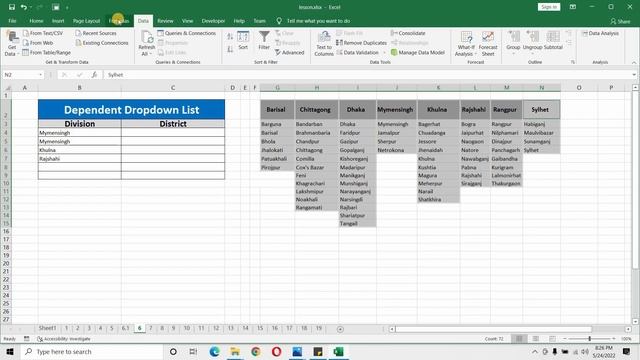Click taskbar search box

pyautogui.click(x=92, y=352)
